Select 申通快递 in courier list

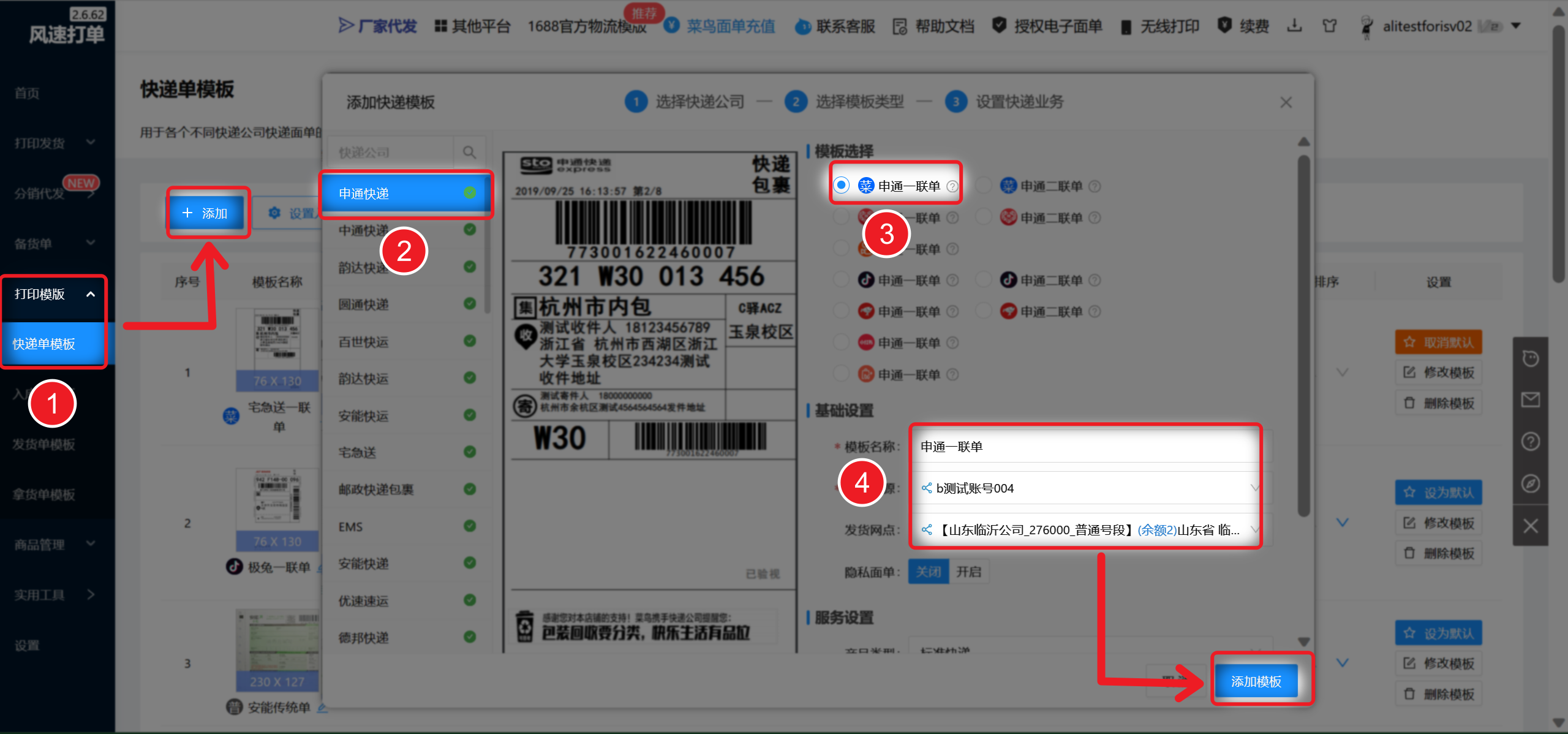pos(405,193)
